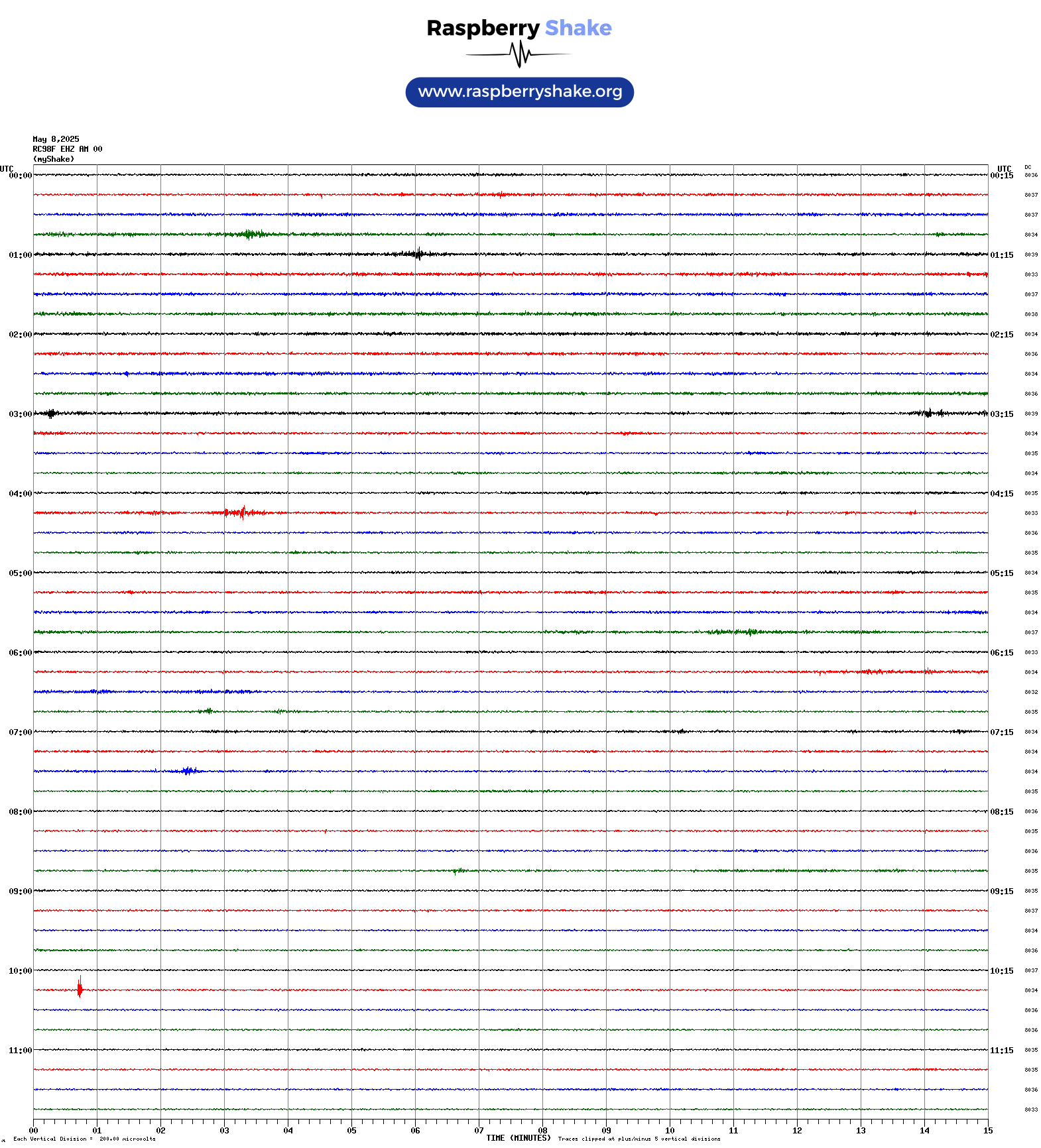Click minute 11 label on bottom axis
Viewport: 1041px width, 1148px height.
[733, 1131]
